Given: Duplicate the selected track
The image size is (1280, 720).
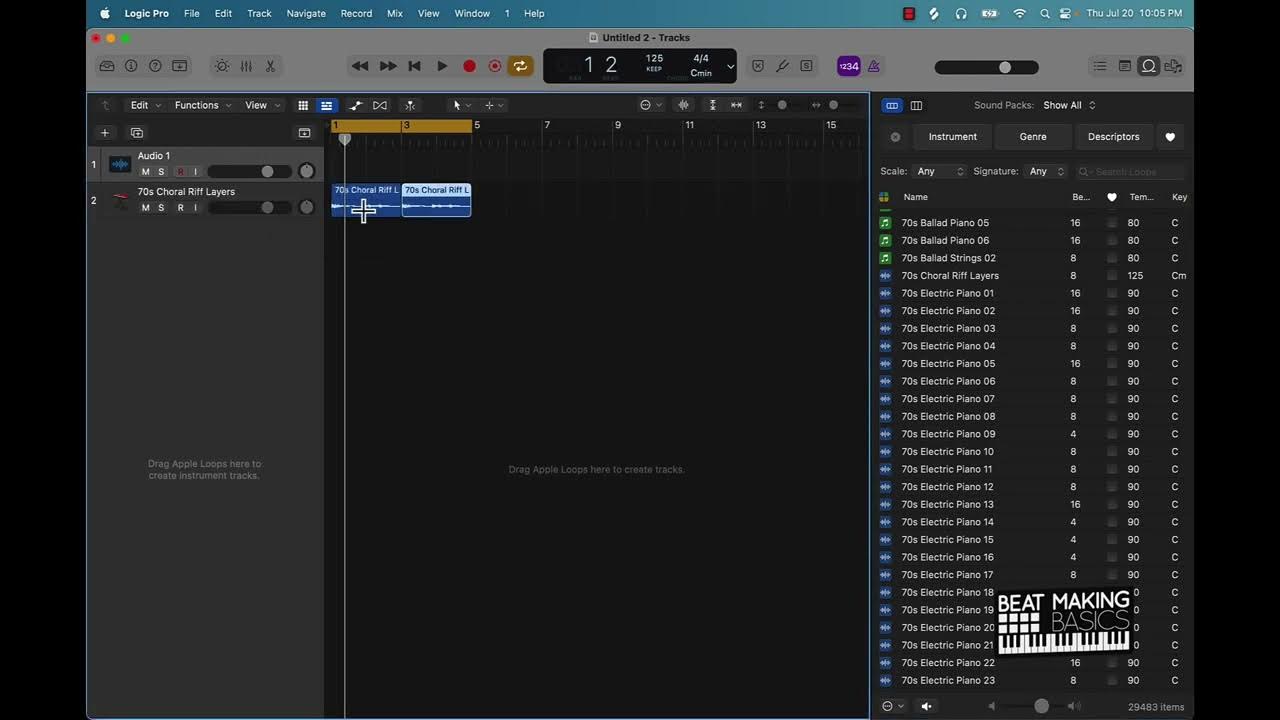Looking at the screenshot, I should tap(137, 133).
